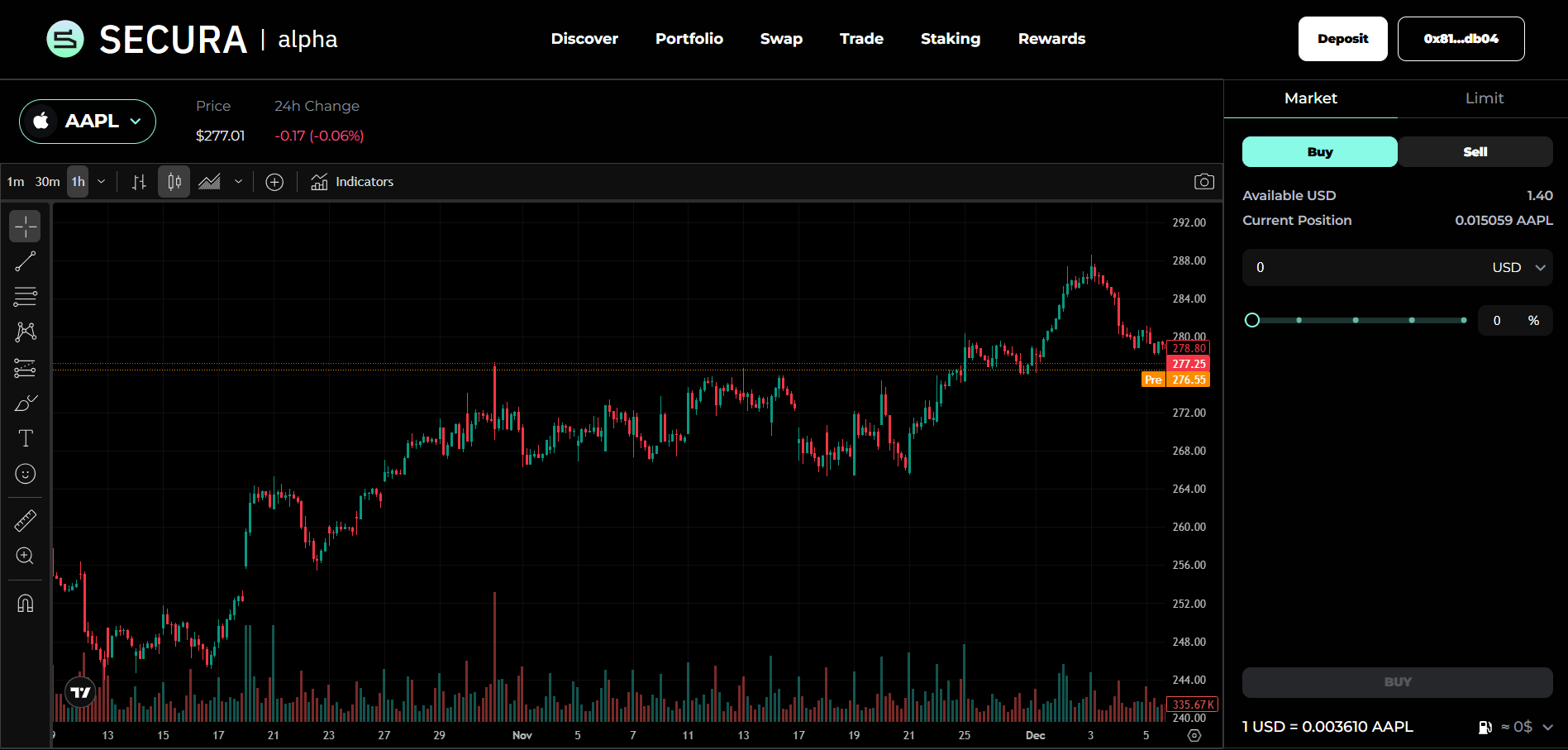
Task: Click the Pre 276.55 pre-market price label
Action: (x=1175, y=380)
